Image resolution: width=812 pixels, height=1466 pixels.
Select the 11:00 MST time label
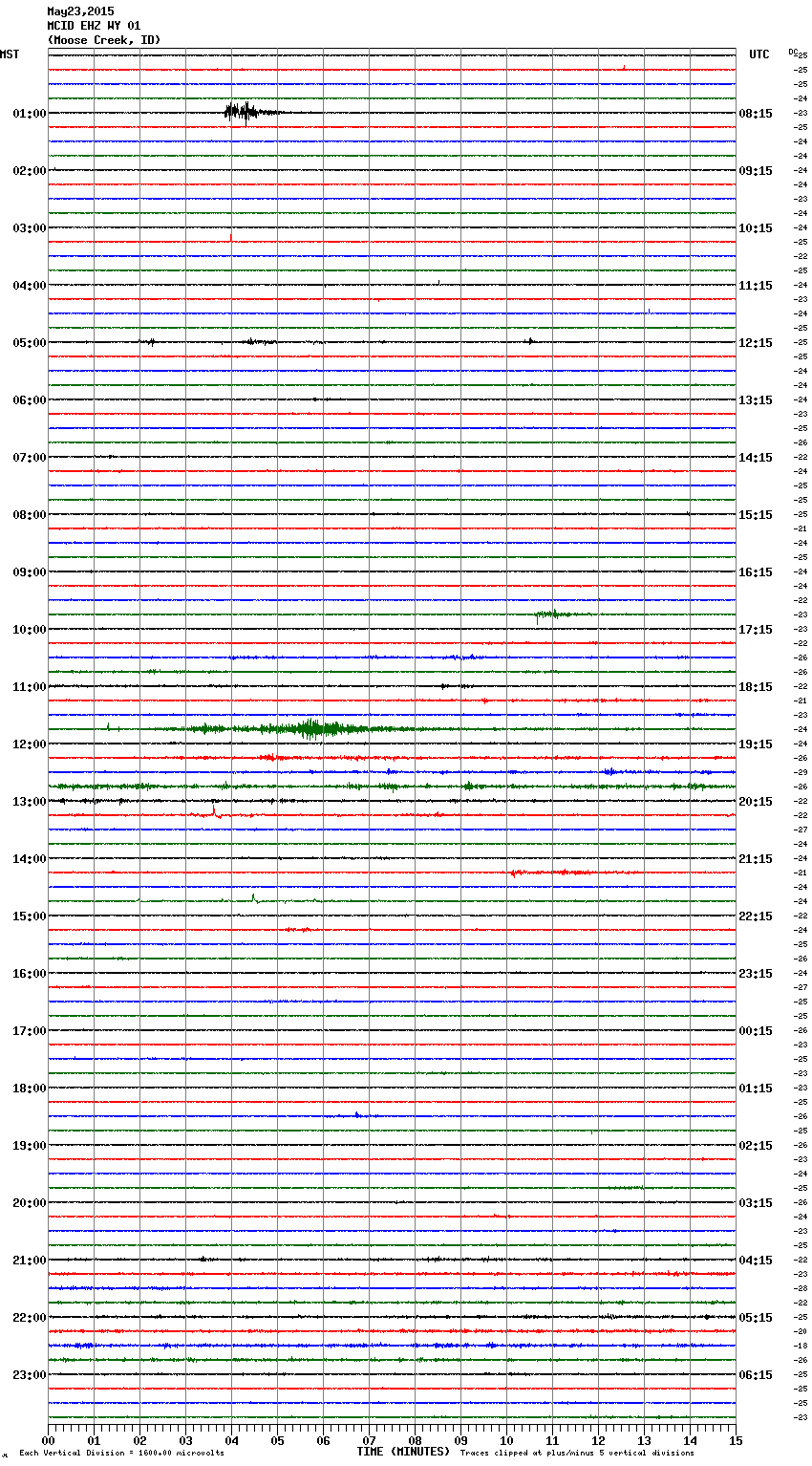(x=30, y=687)
